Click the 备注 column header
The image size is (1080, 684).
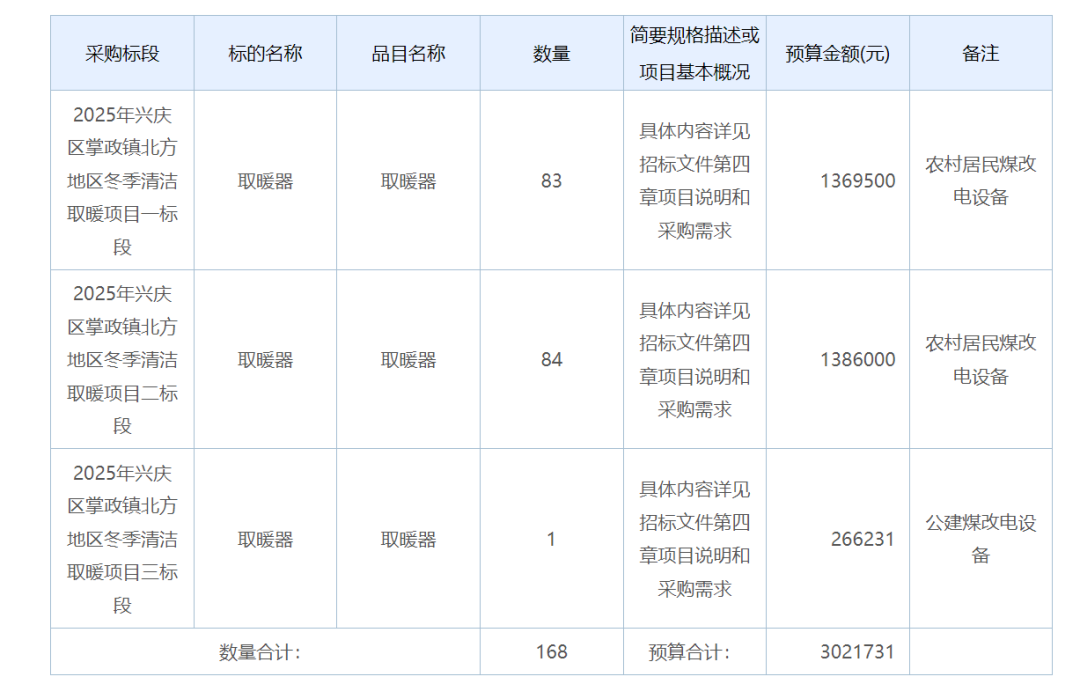pyautogui.click(x=981, y=54)
